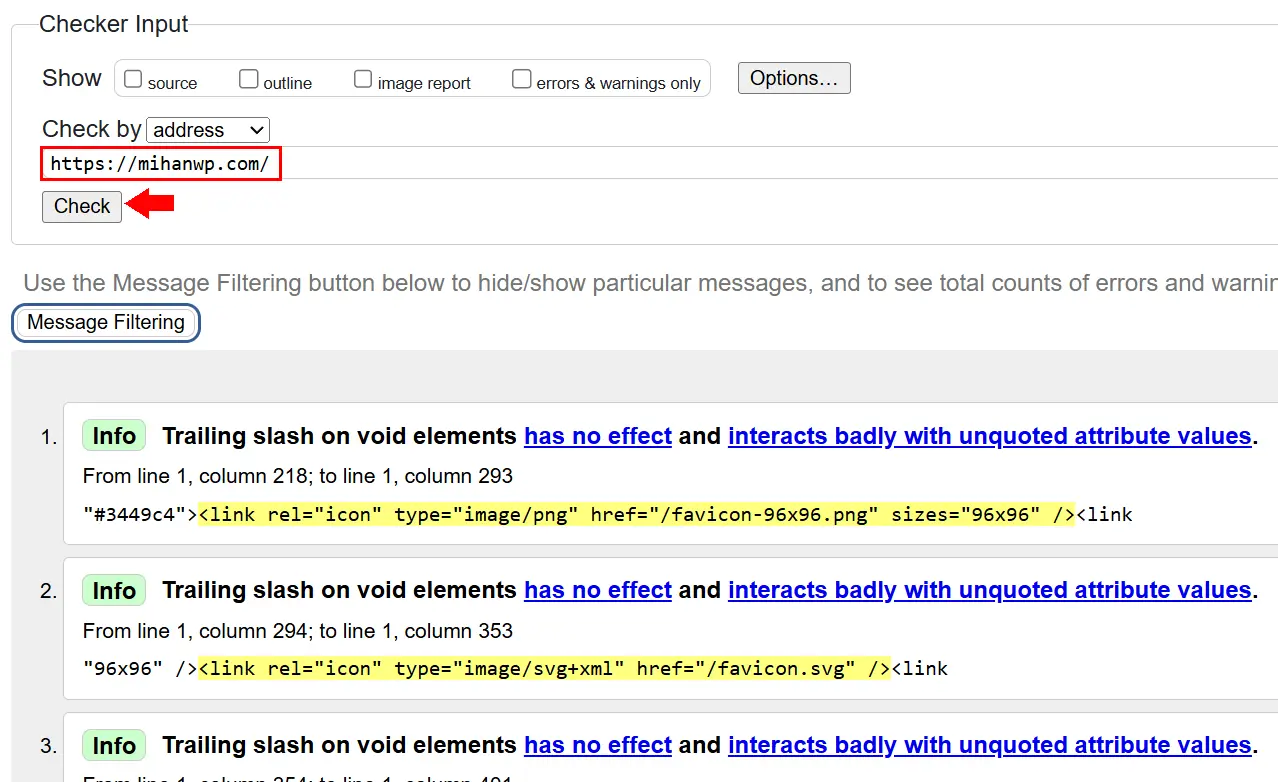Click the 'Use the Message Filtering button' paragraph
The image size is (1278, 782).
650,283
